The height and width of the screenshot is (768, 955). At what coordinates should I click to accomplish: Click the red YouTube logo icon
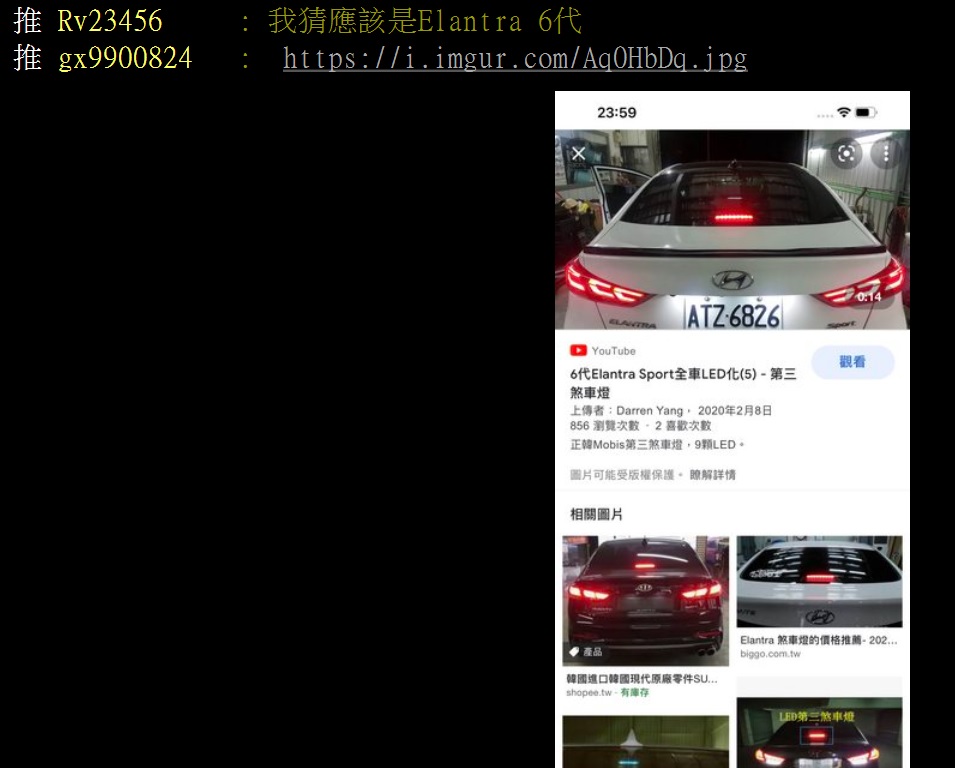578,351
